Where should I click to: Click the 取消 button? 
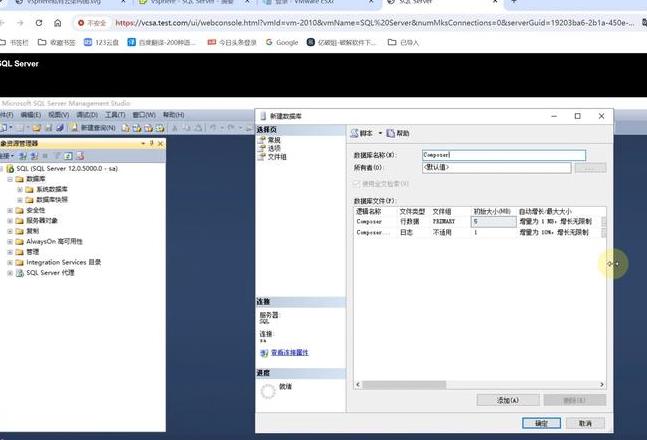click(x=585, y=423)
